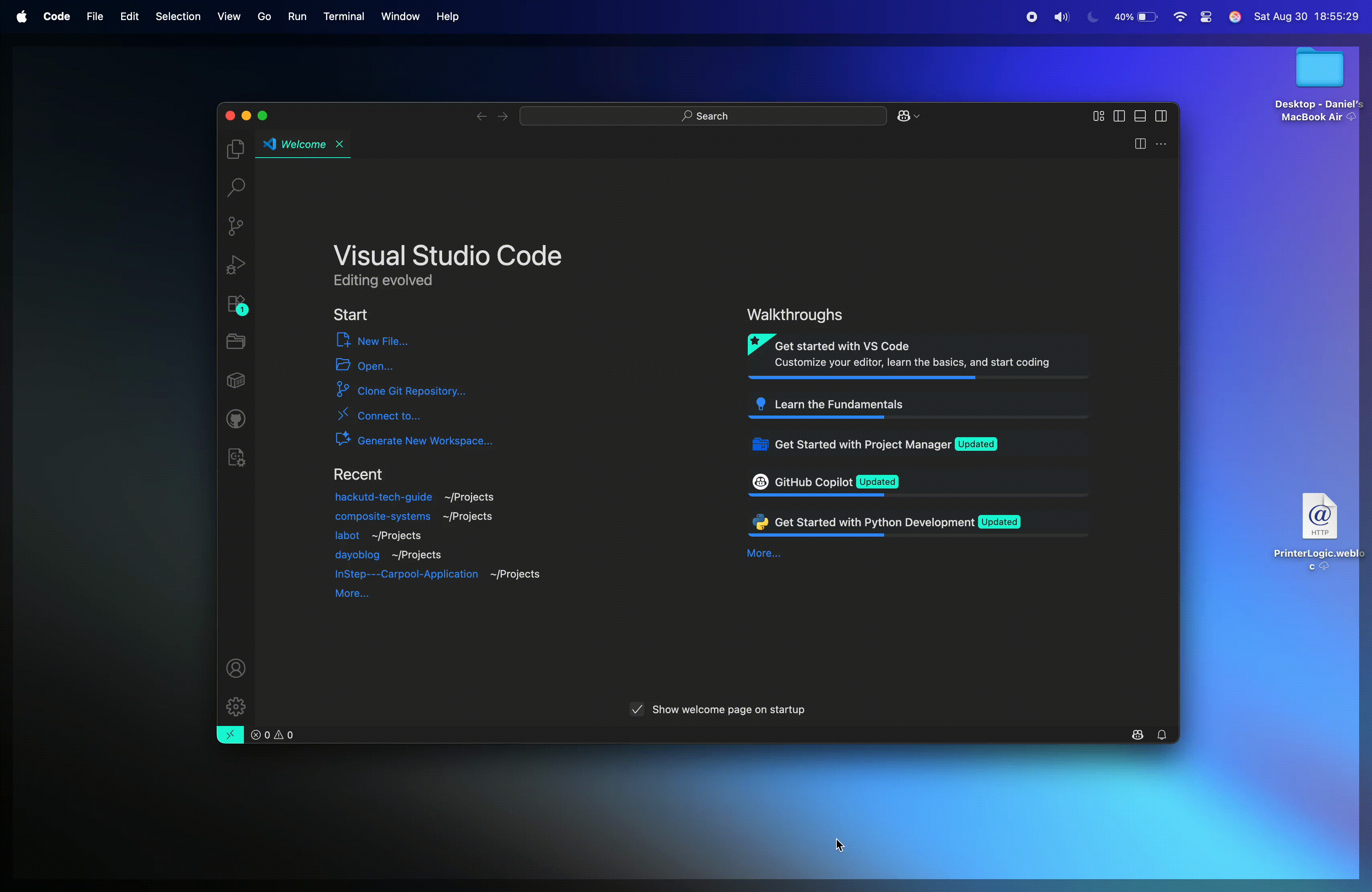Uncheck Show welcome page on startup
The height and width of the screenshot is (892, 1372).
tap(636, 710)
